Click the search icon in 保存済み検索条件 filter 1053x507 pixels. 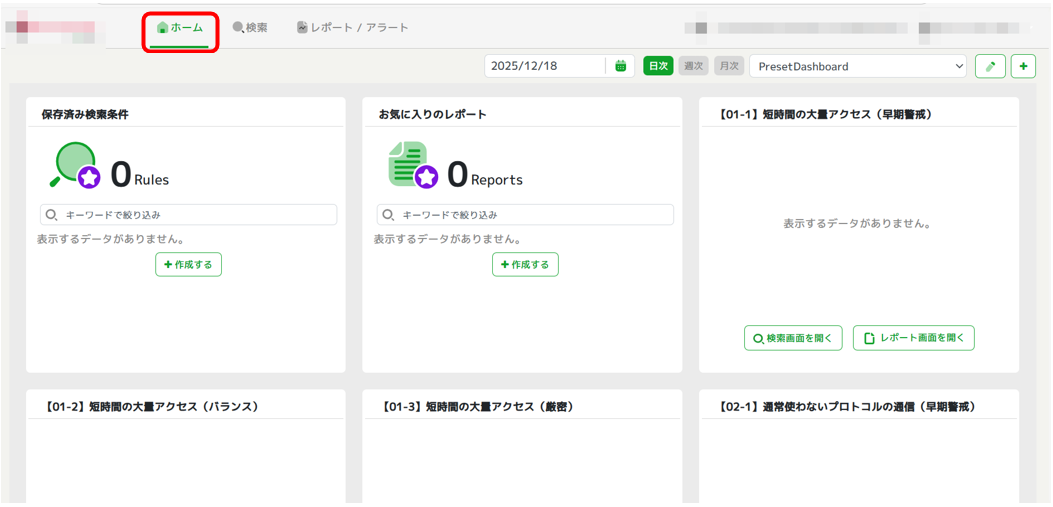coord(52,215)
